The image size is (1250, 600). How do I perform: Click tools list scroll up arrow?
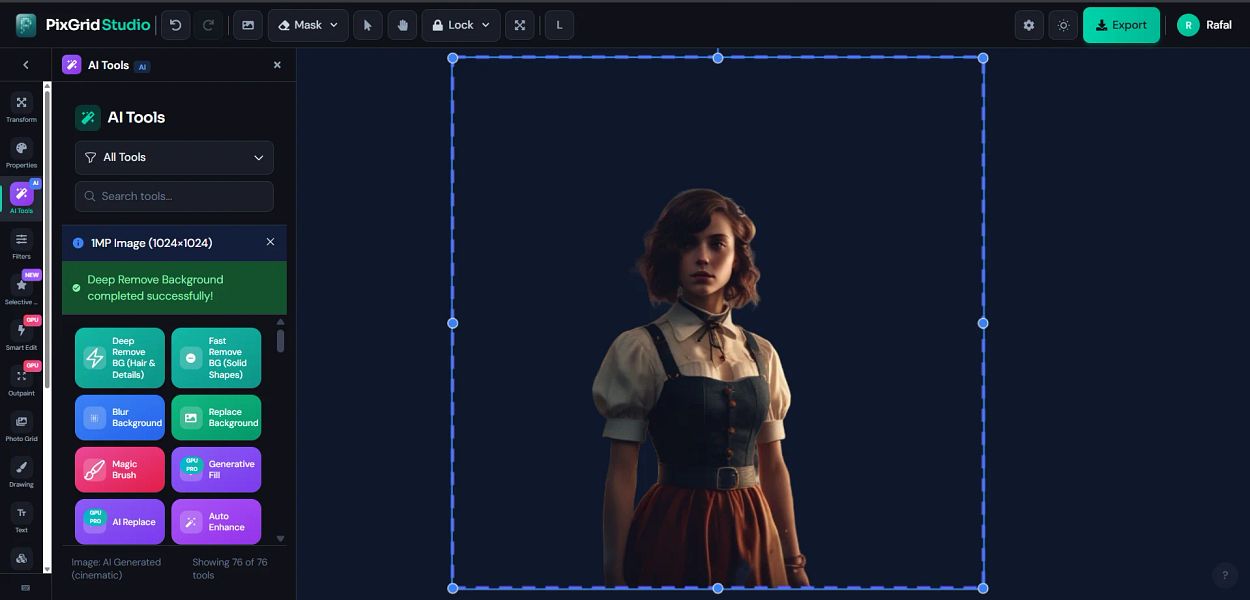280,322
